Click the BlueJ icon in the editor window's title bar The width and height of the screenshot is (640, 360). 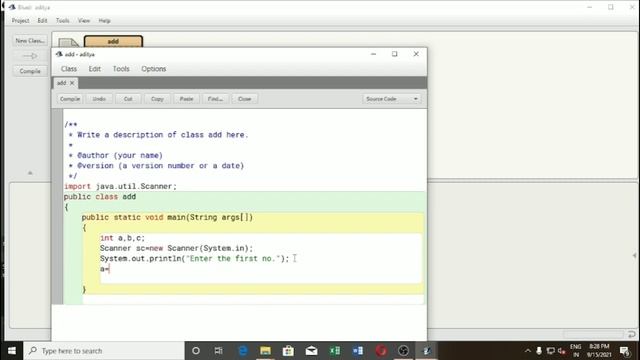(x=59, y=54)
